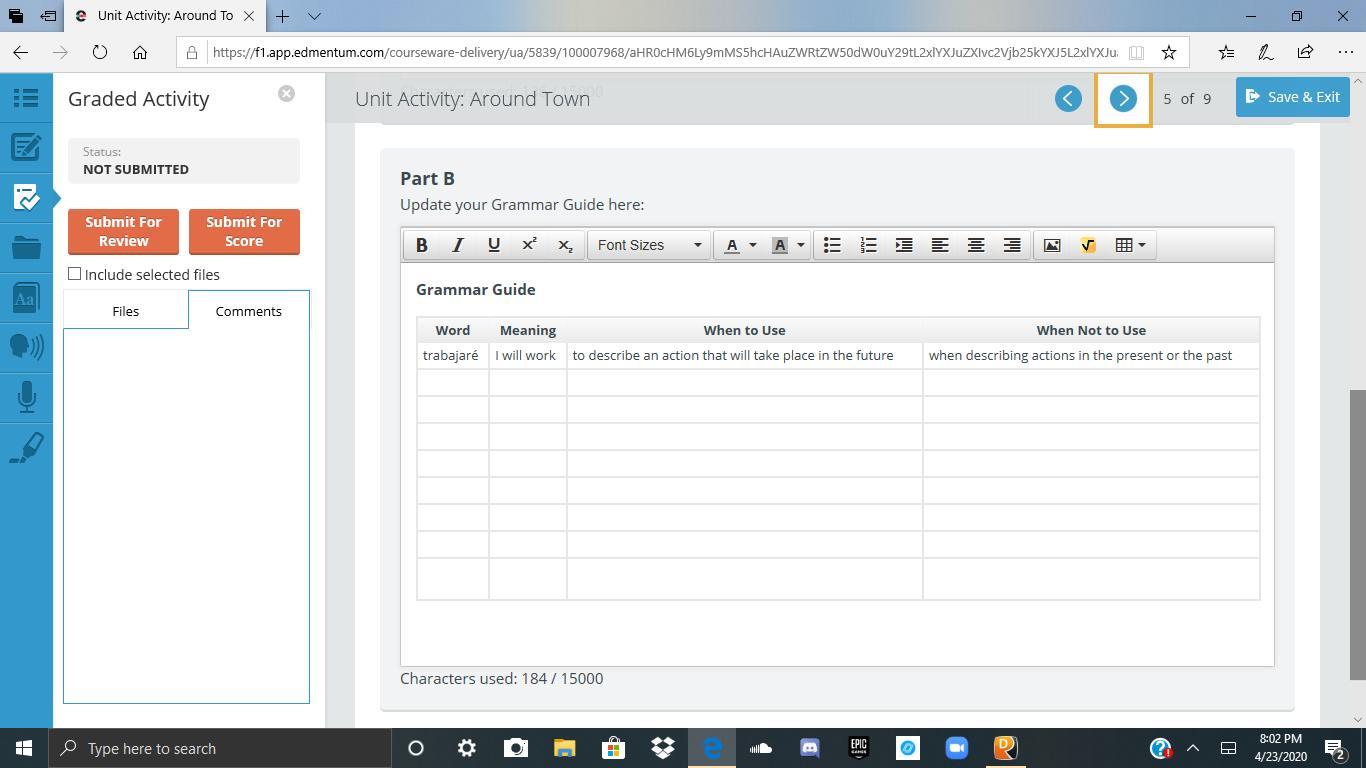Open the math equation editor icon
Screen dimensions: 1366x768
point(1088,245)
